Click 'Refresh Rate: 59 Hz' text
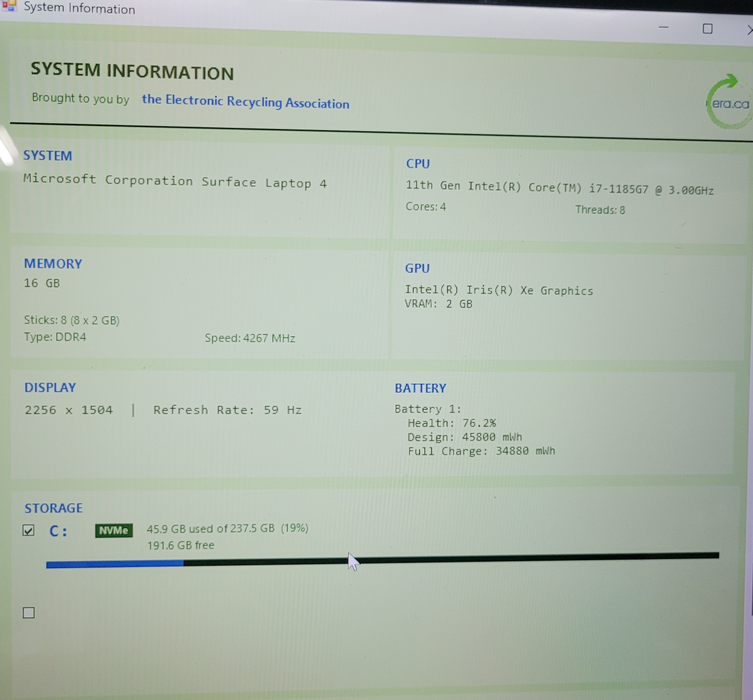This screenshot has width=753, height=700. pos(227,410)
